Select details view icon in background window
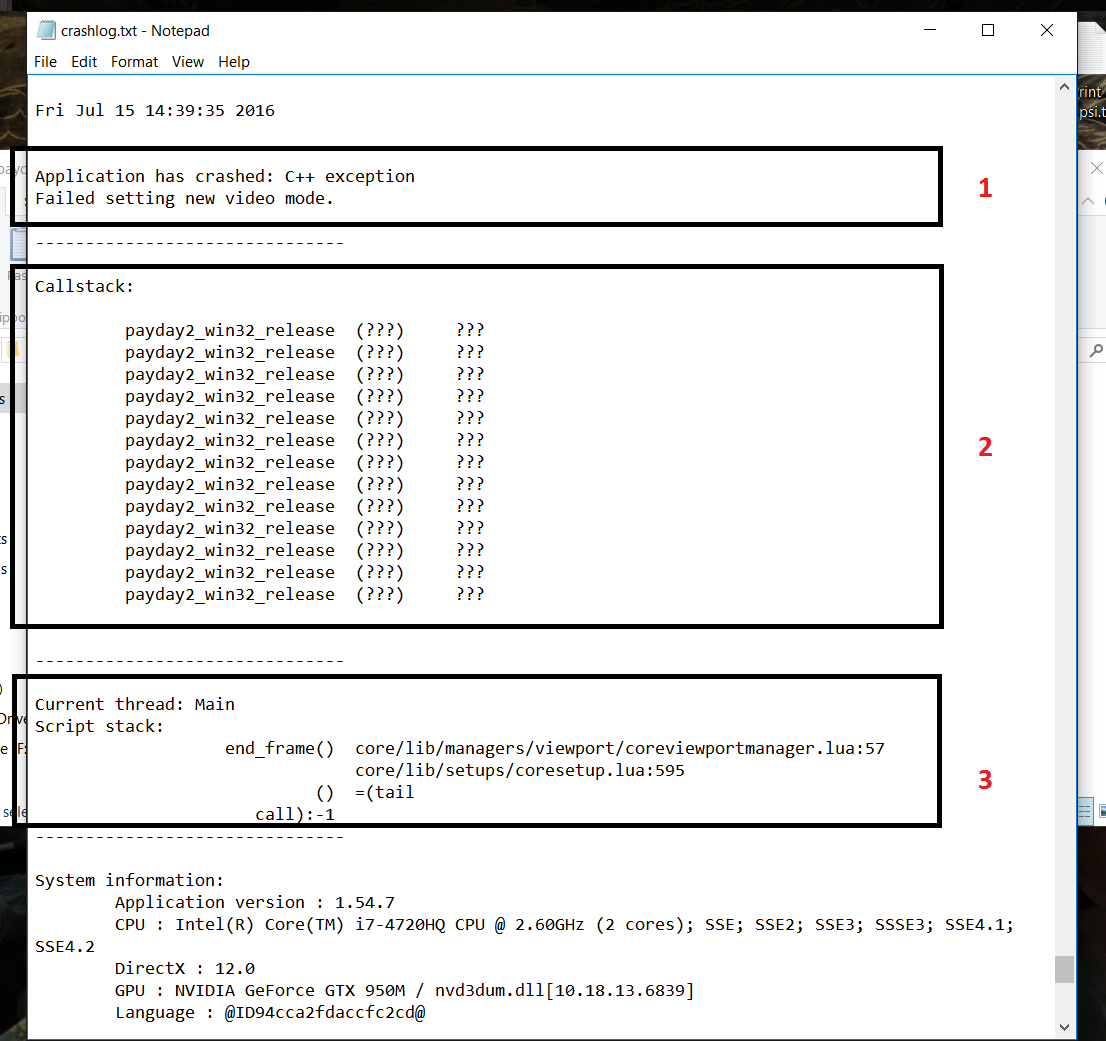1106x1041 pixels. [x=1085, y=811]
